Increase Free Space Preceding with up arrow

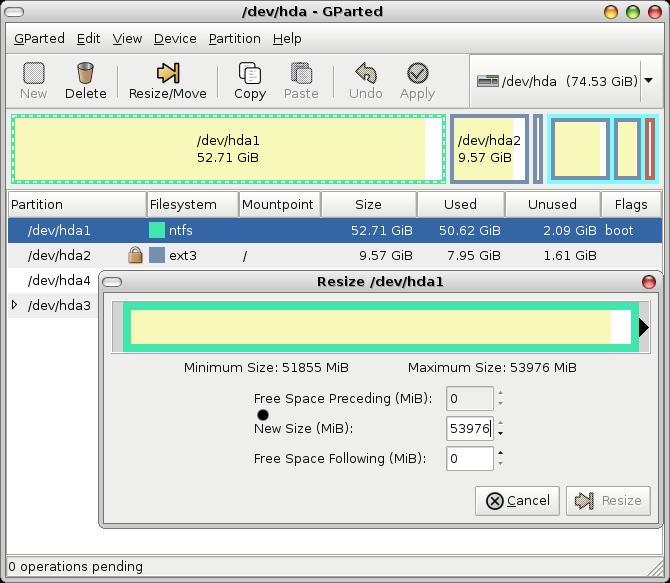500,393
